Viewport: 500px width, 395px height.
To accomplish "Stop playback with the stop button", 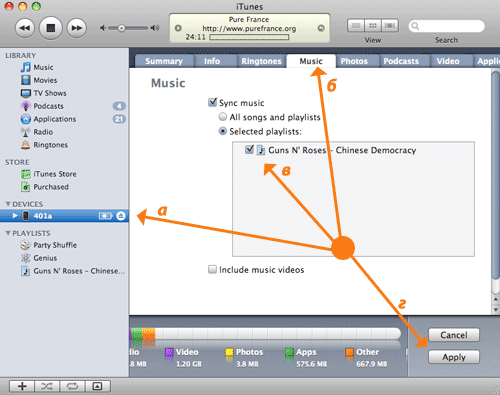I will click(51, 28).
